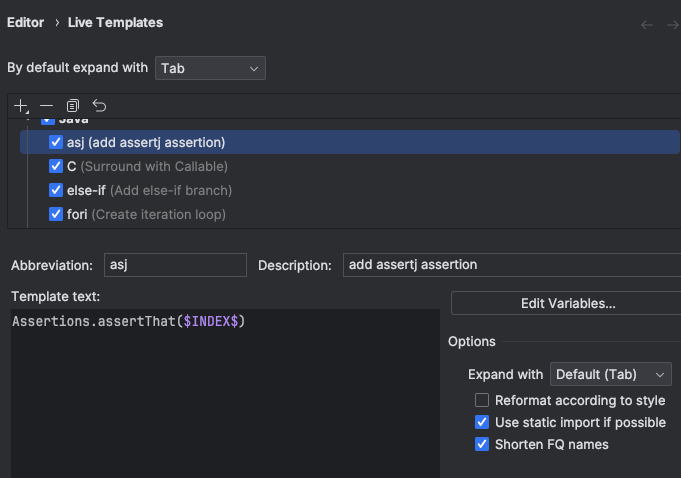Select the C (Surround with Callable) template
Image resolution: width=681 pixels, height=478 pixels.
(x=148, y=166)
